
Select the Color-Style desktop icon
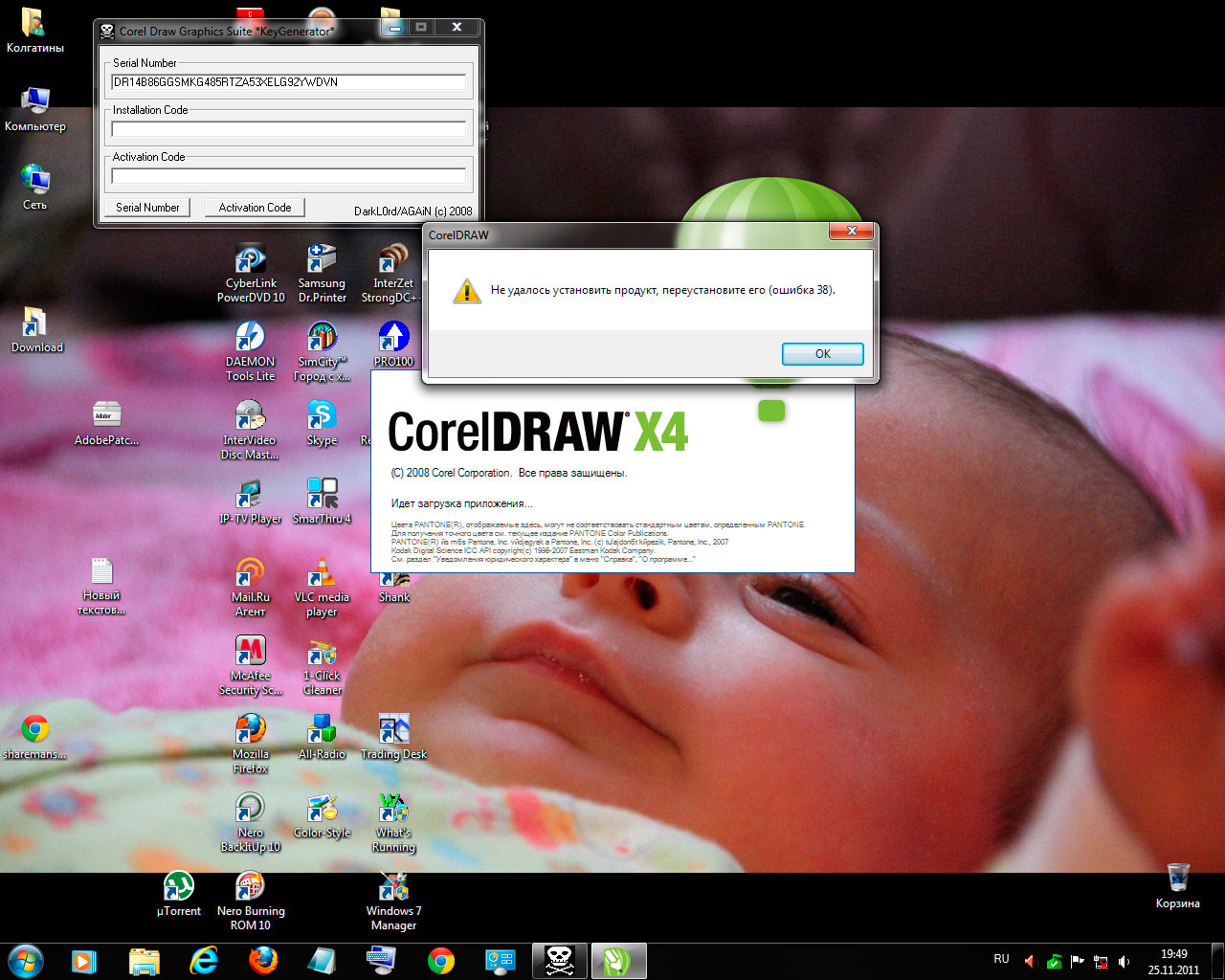(322, 815)
